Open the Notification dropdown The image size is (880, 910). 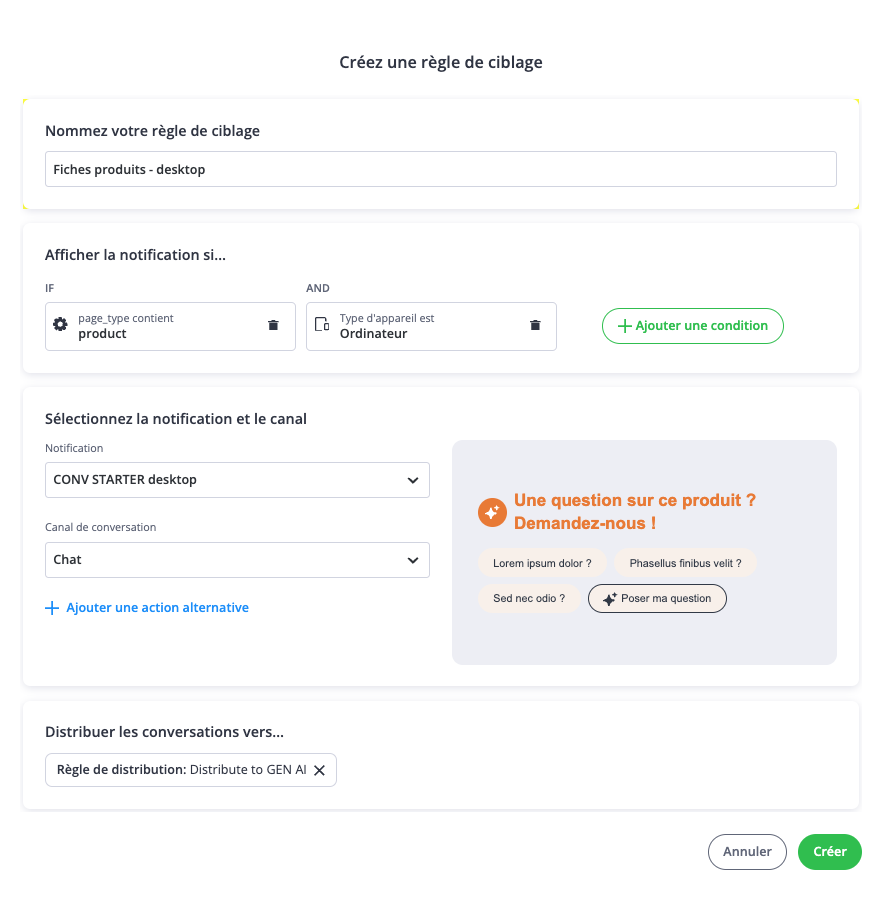click(x=237, y=480)
